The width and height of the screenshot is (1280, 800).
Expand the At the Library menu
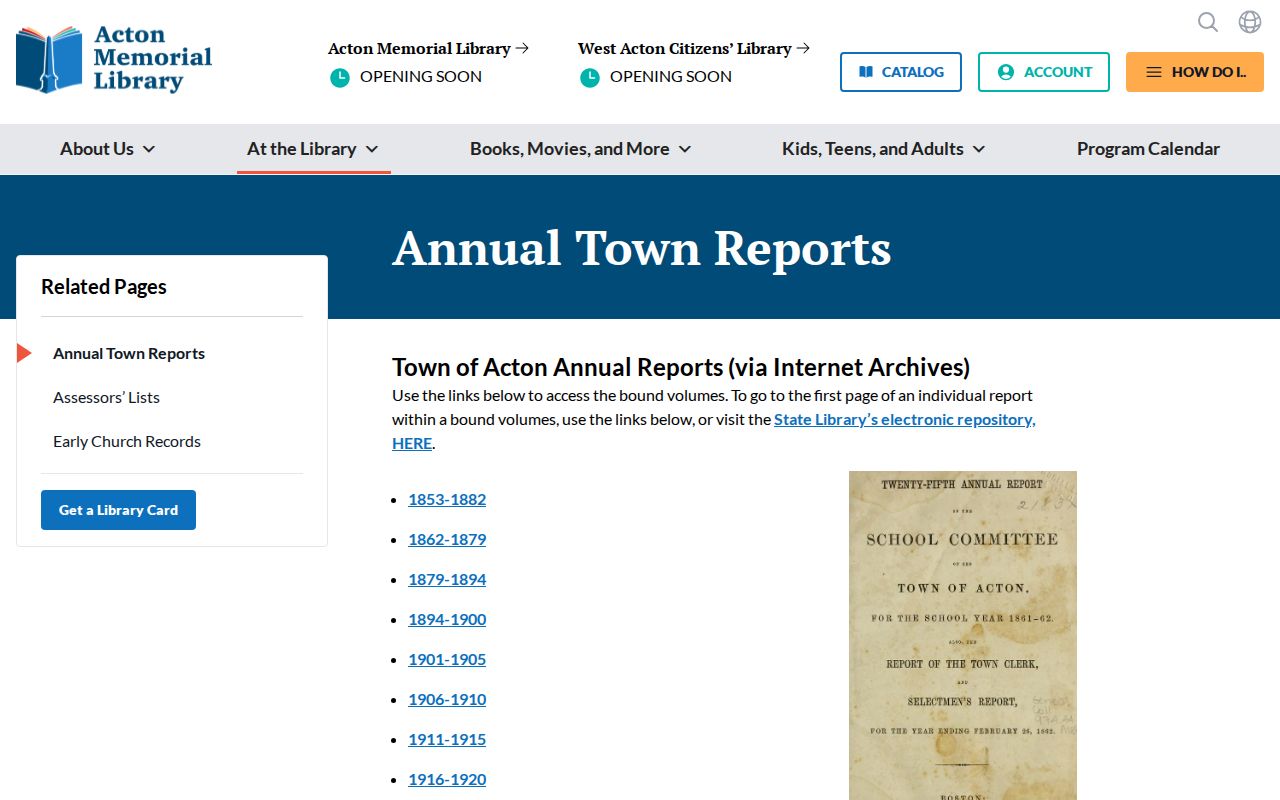313,149
